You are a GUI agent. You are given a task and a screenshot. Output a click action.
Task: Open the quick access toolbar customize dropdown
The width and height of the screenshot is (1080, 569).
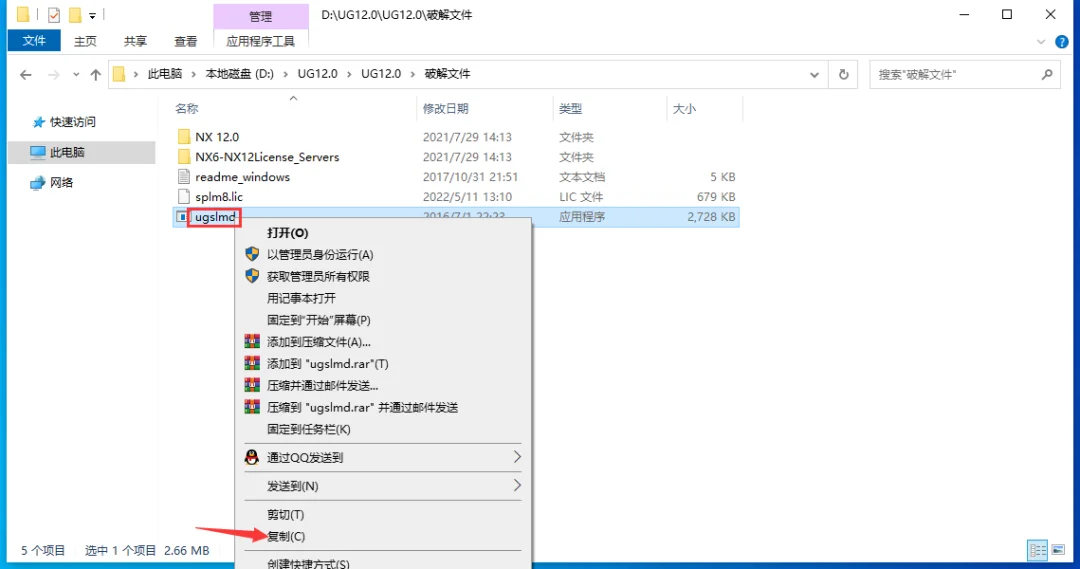click(92, 15)
